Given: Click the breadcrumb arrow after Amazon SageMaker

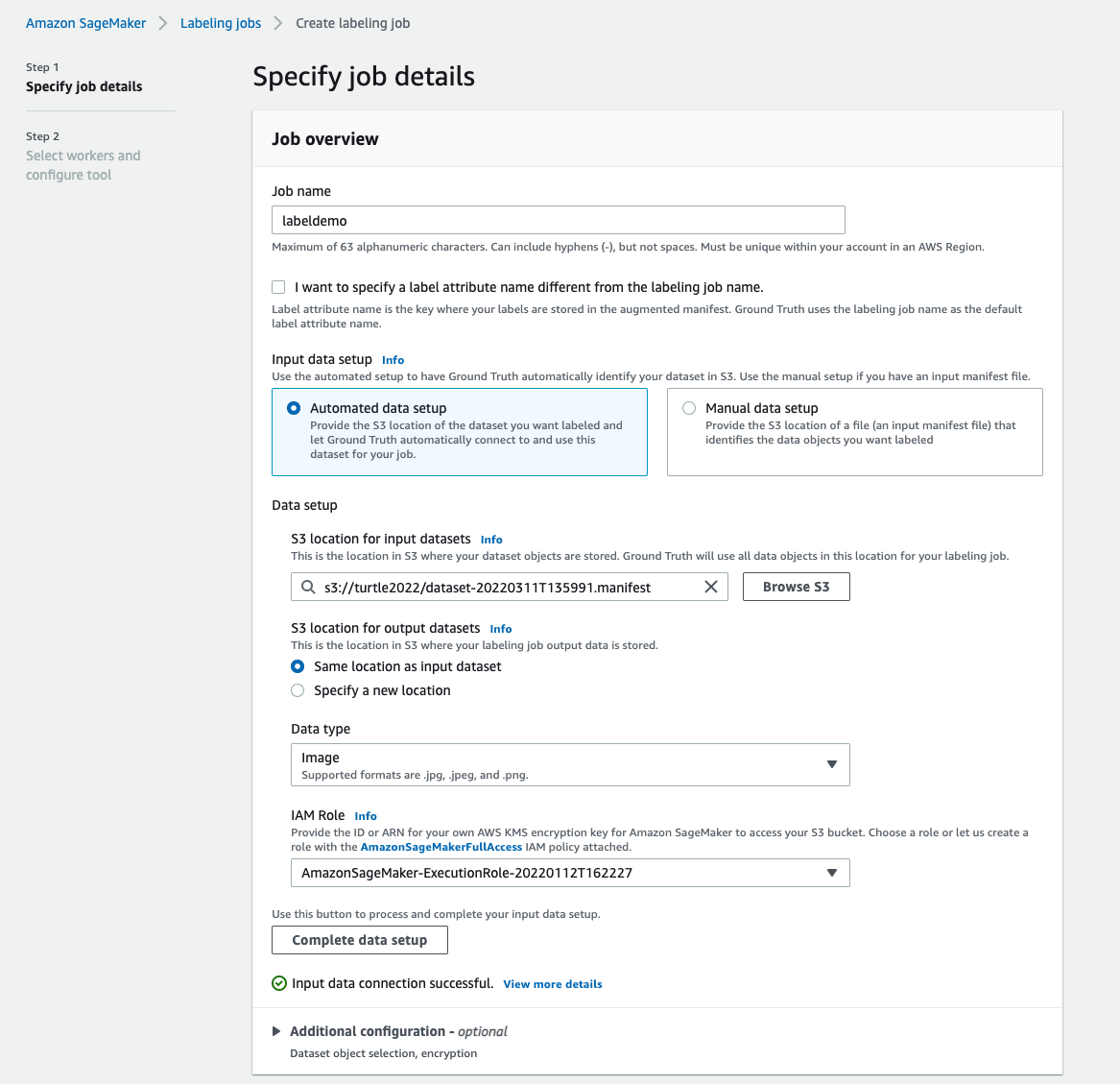Looking at the screenshot, I should point(163,23).
